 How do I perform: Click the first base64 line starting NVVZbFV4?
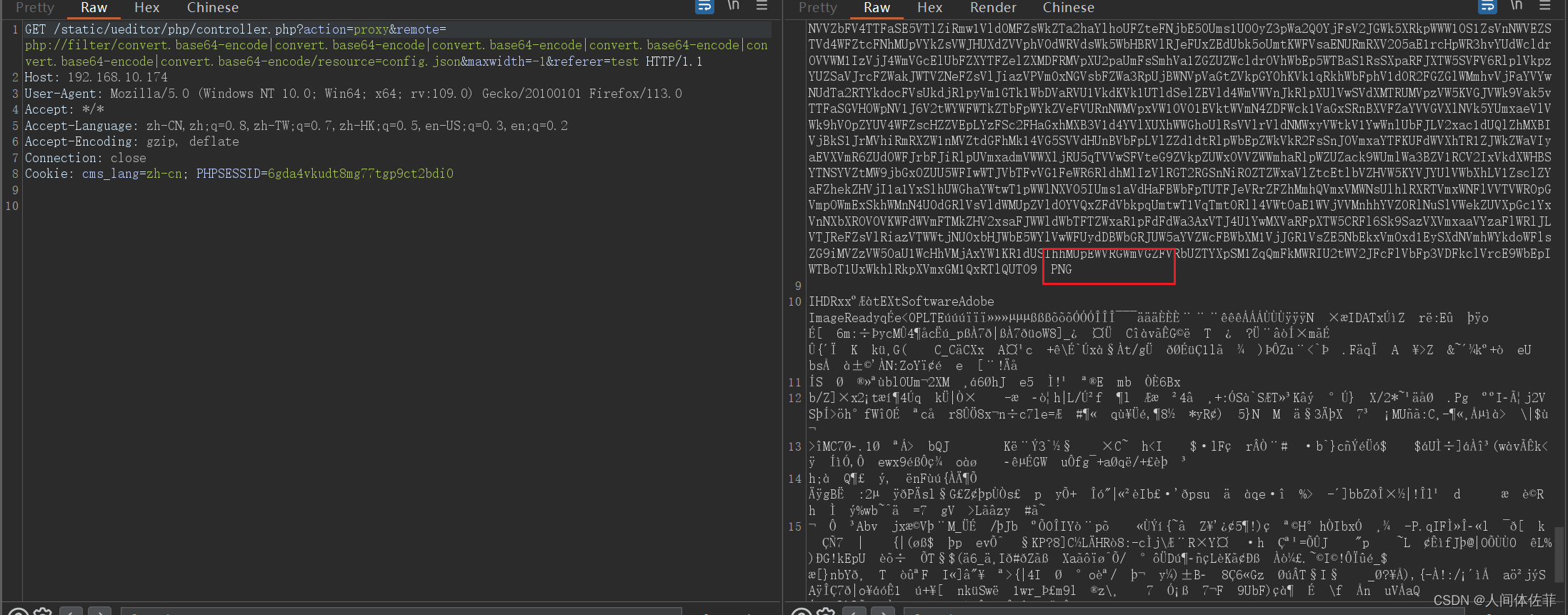point(1180,29)
